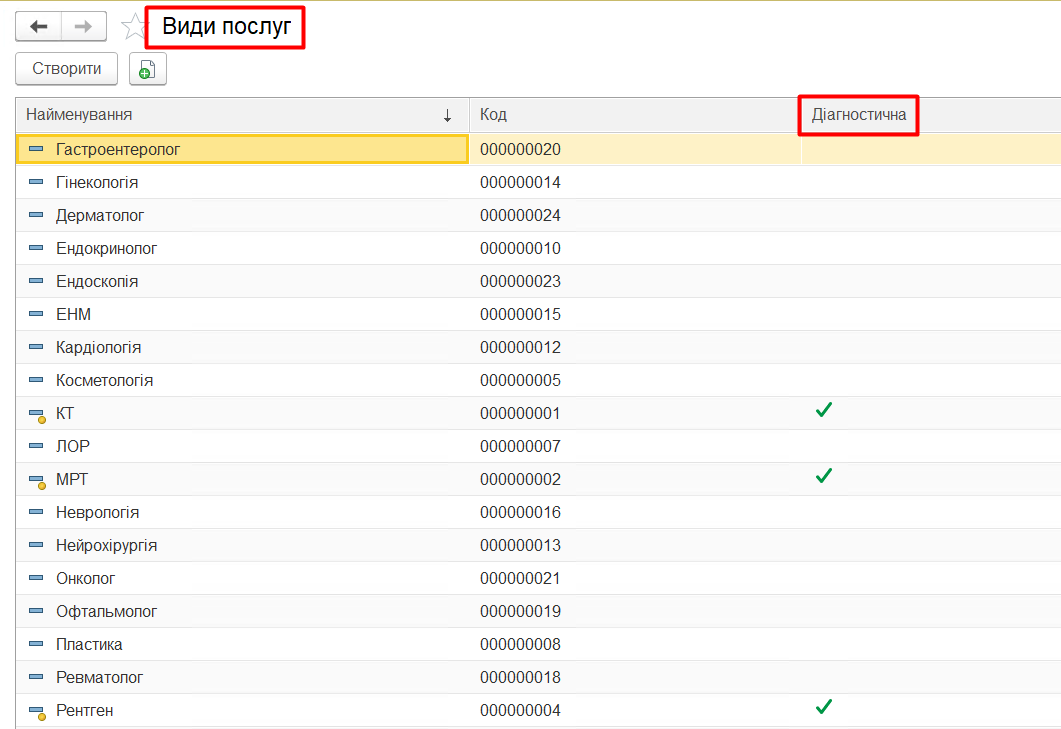Sort by the Код column header
The image size is (1061, 729).
pos(494,115)
